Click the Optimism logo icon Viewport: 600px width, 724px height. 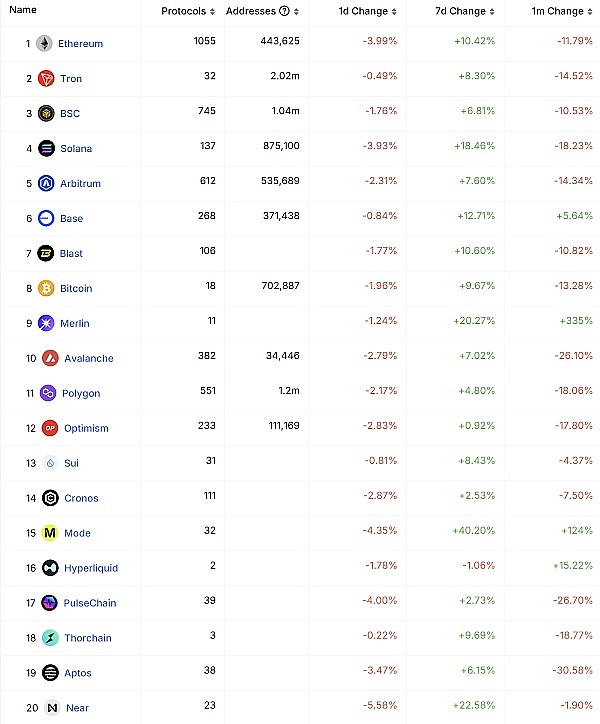[x=50, y=428]
